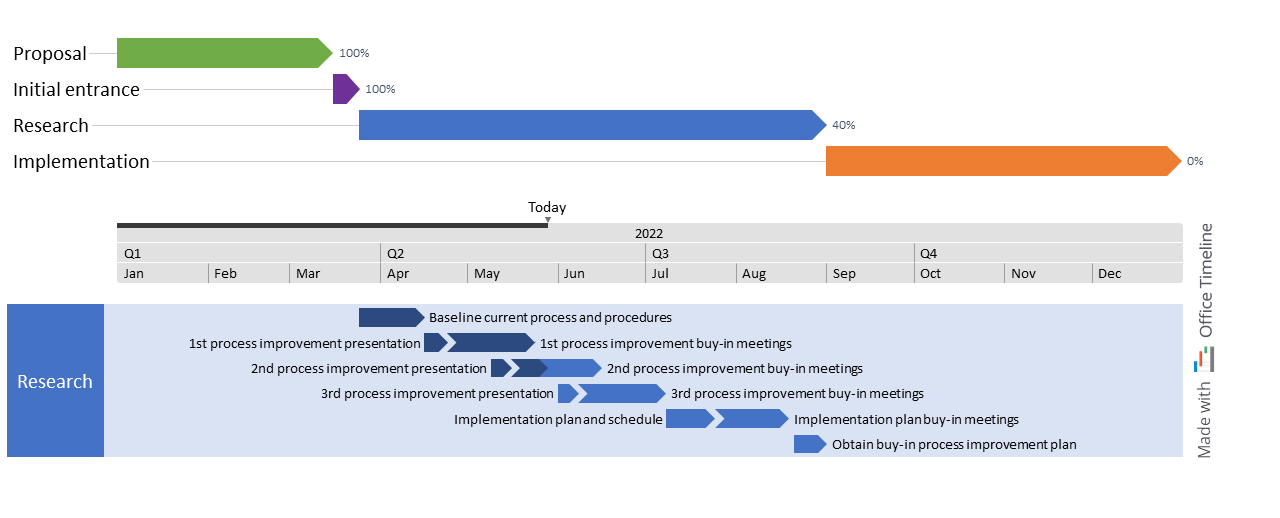This screenshot has height=518, width=1280.
Task: Click the 2022 year band
Action: click(x=649, y=233)
